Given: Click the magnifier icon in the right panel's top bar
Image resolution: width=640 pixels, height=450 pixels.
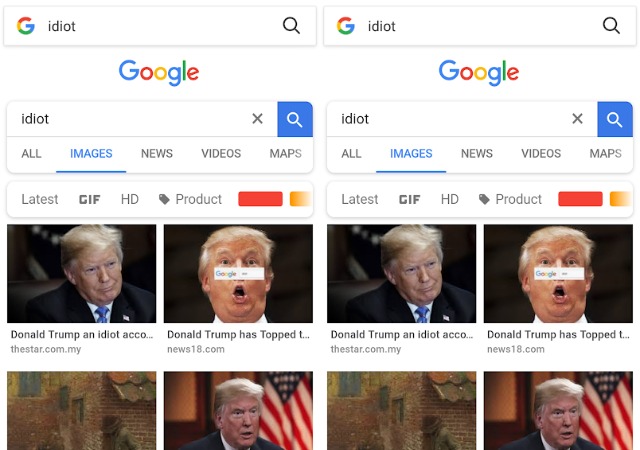Looking at the screenshot, I should (611, 26).
